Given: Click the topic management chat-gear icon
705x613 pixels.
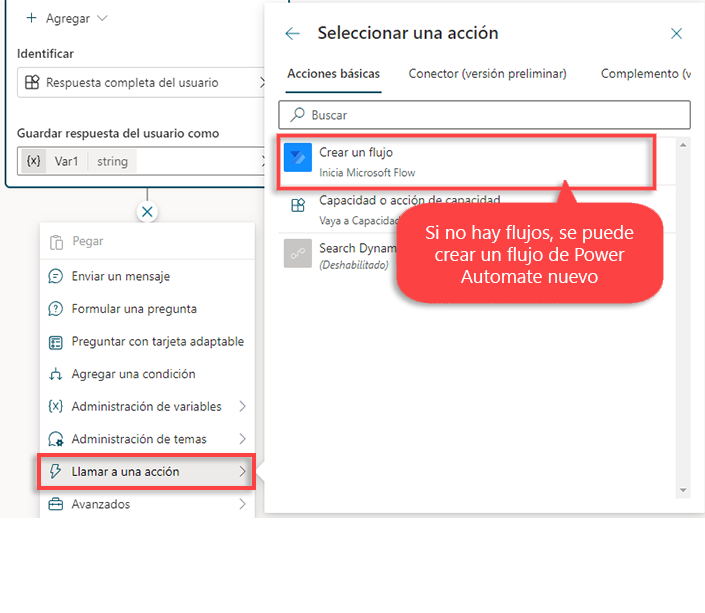Looking at the screenshot, I should 55,439.
